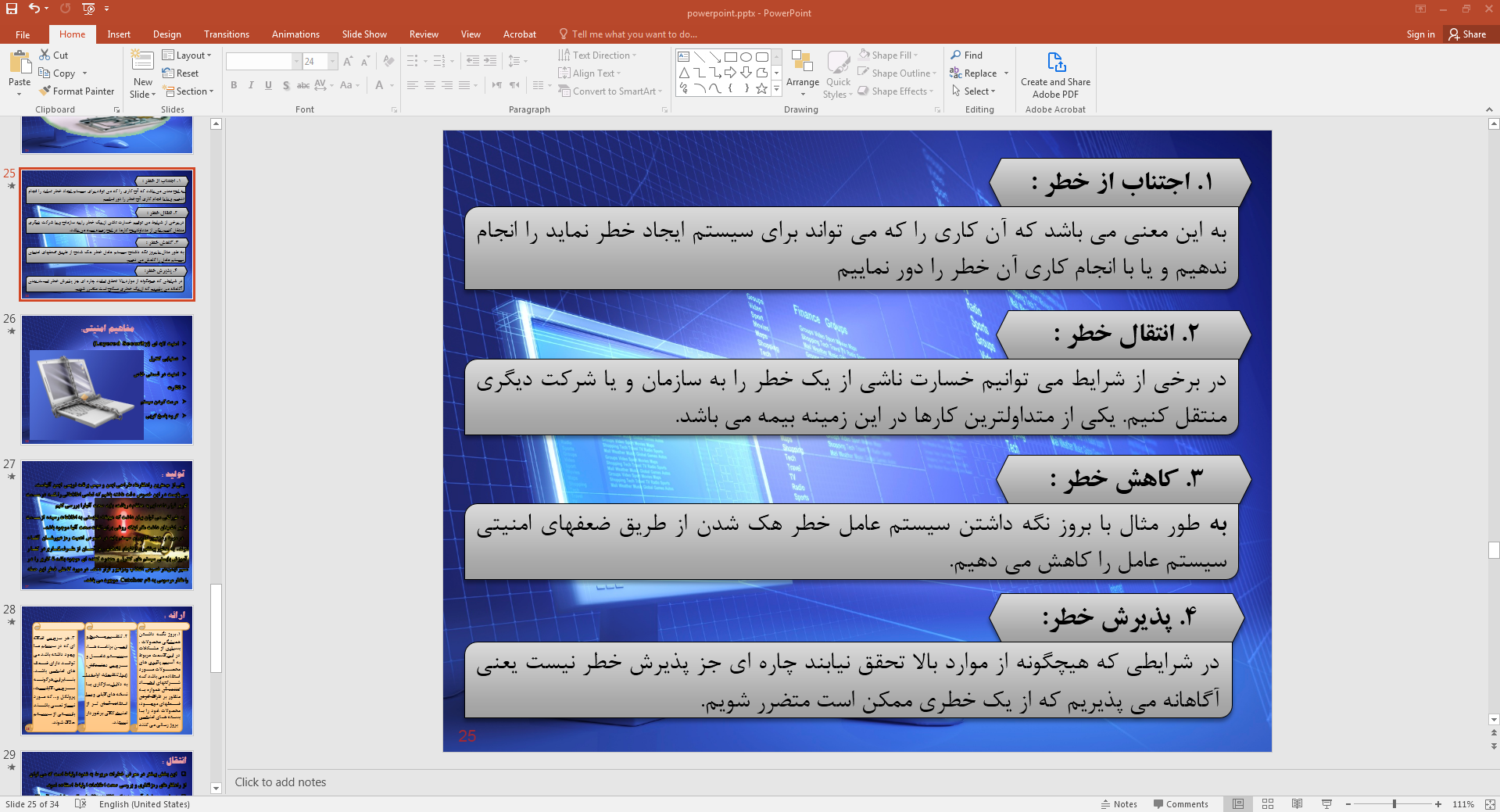Open the Layout dropdown
The height and width of the screenshot is (812, 1500).
pyautogui.click(x=187, y=55)
